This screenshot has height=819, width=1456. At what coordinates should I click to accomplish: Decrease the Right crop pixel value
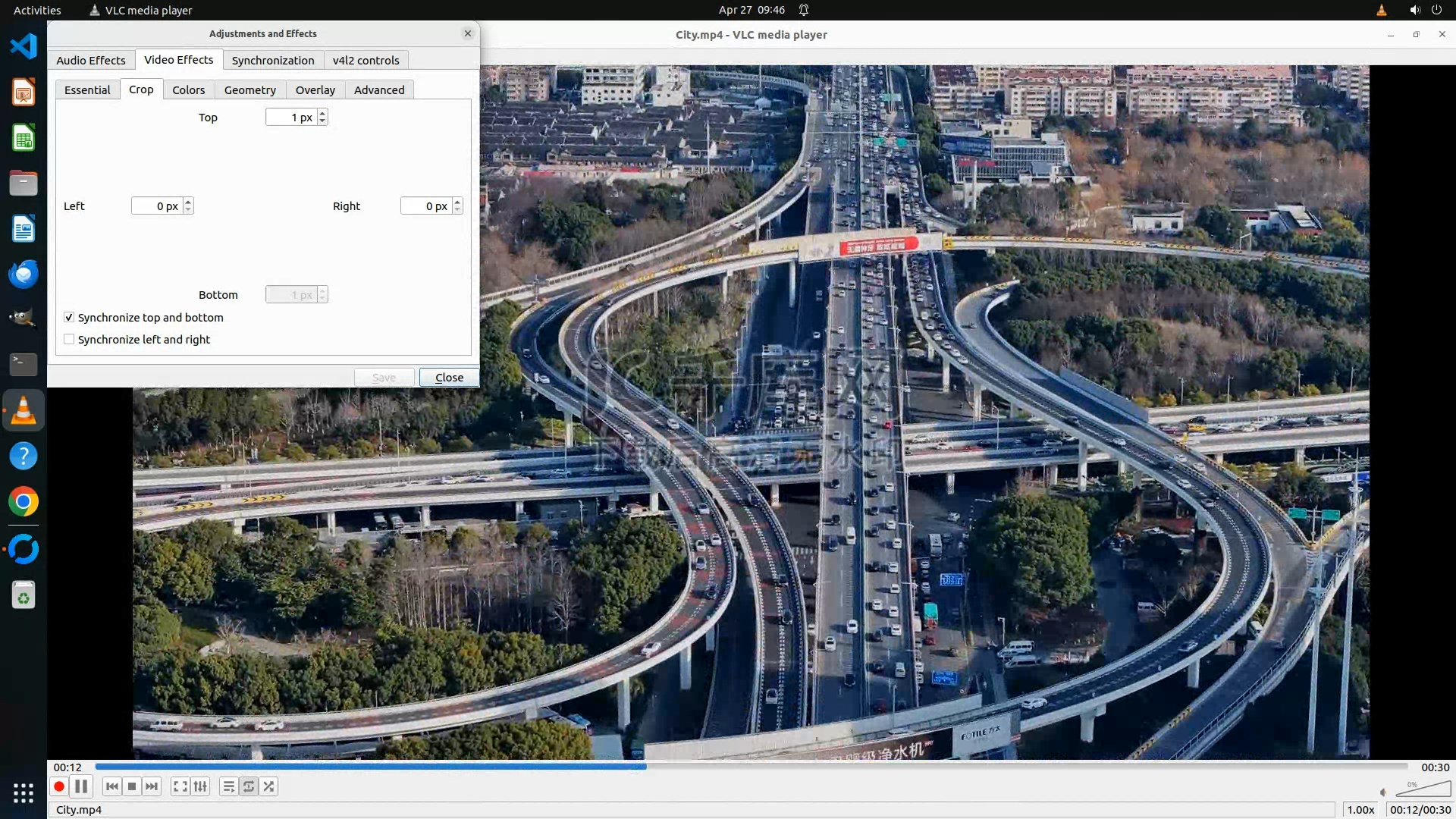(x=457, y=209)
